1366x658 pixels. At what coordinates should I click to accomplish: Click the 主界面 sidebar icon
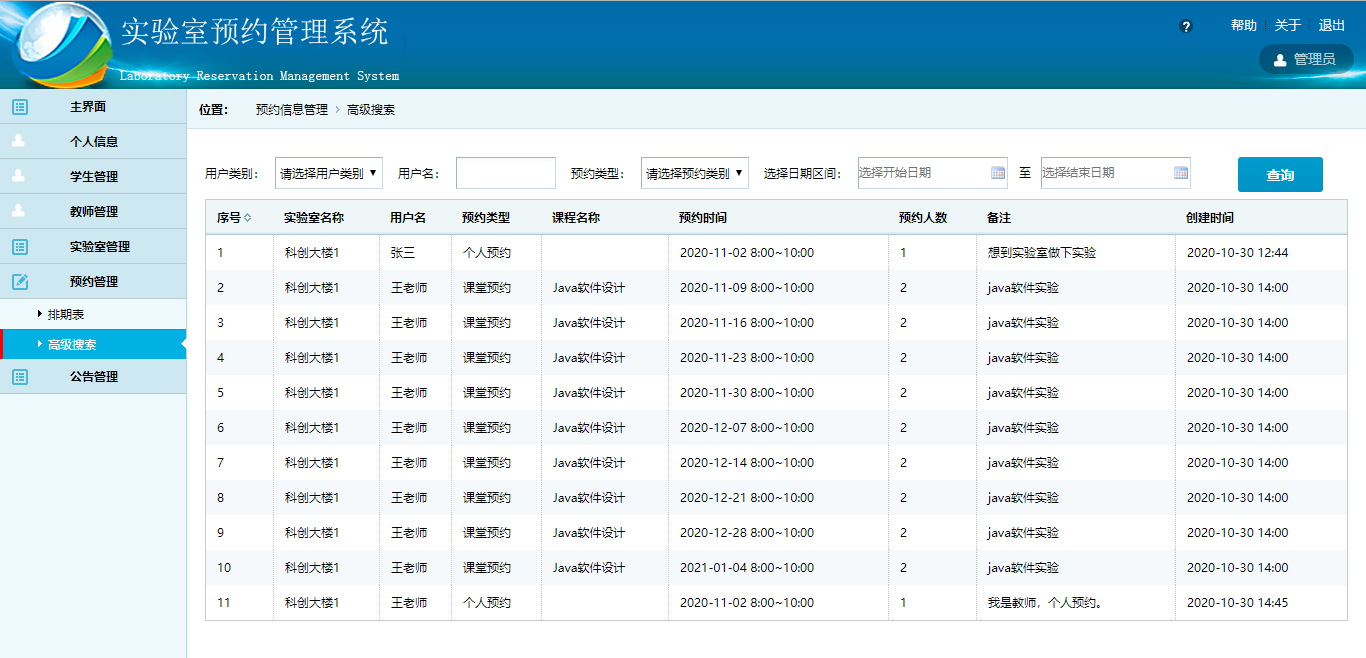click(20, 107)
